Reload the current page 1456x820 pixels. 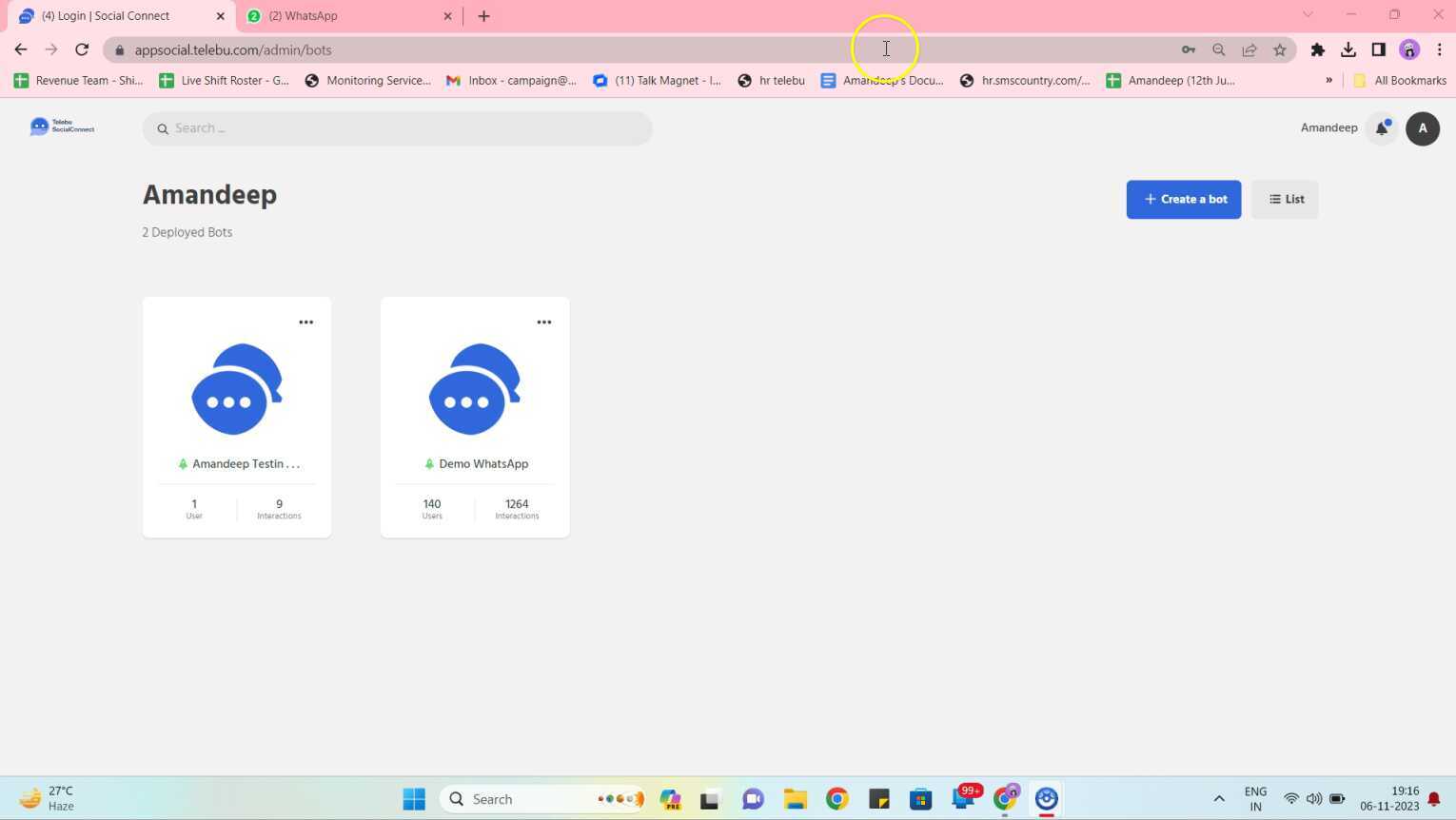coord(82,49)
